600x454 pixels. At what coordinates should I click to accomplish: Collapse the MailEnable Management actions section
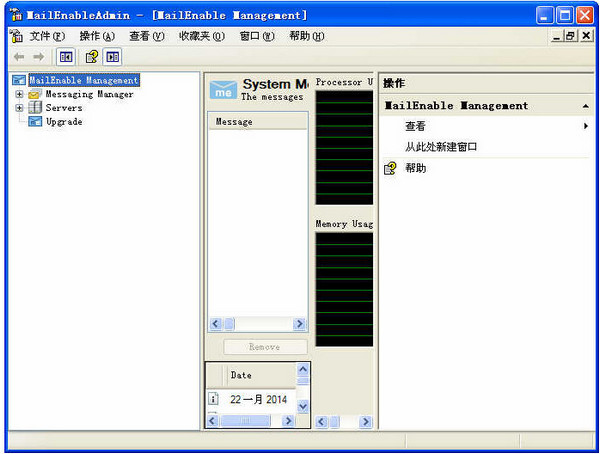click(586, 106)
